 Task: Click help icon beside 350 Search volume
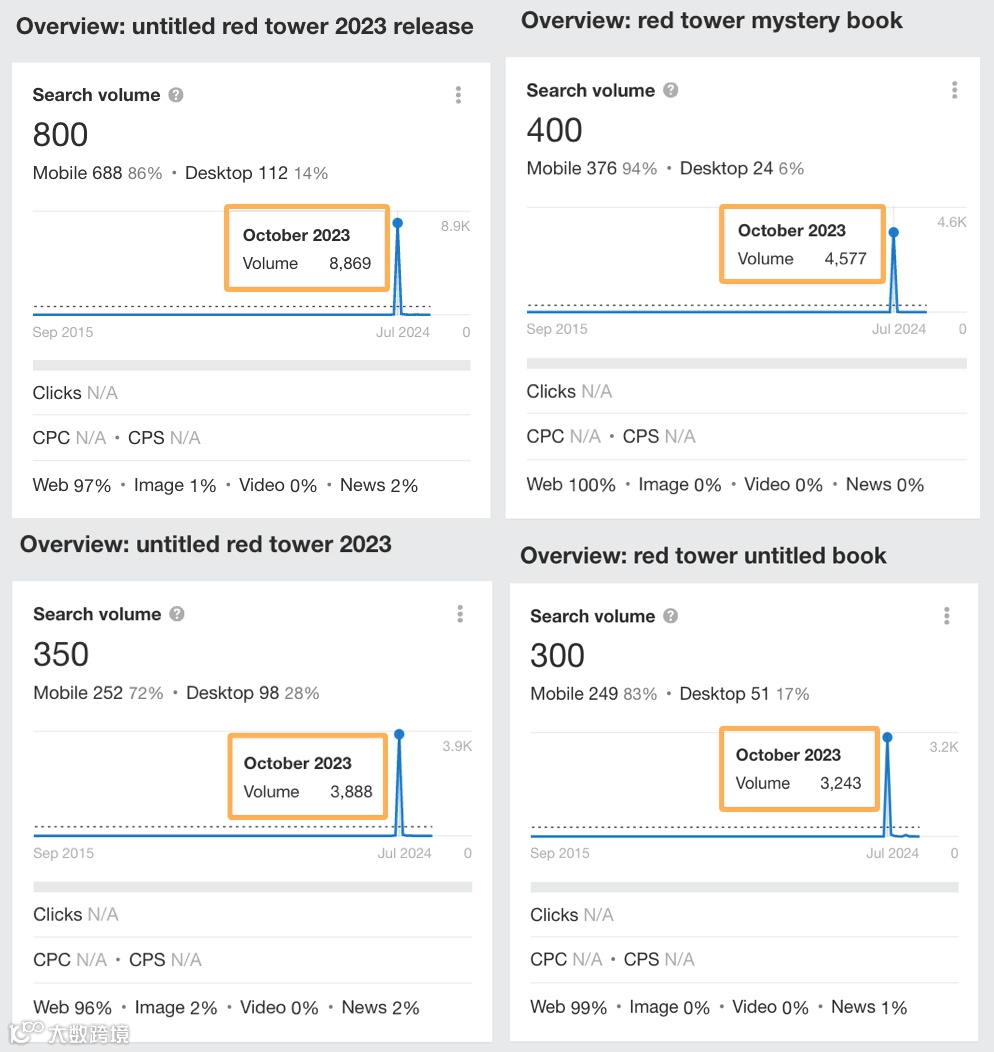[x=177, y=614]
